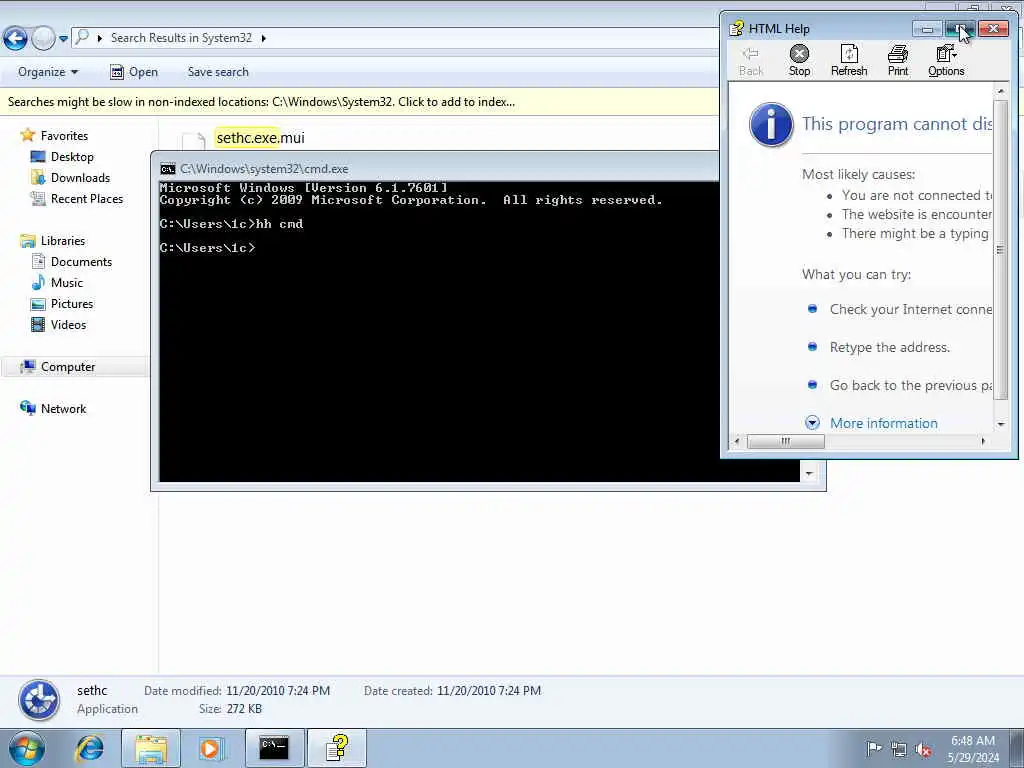
Task: Minimize the HTML Help window
Action: pos(927,29)
